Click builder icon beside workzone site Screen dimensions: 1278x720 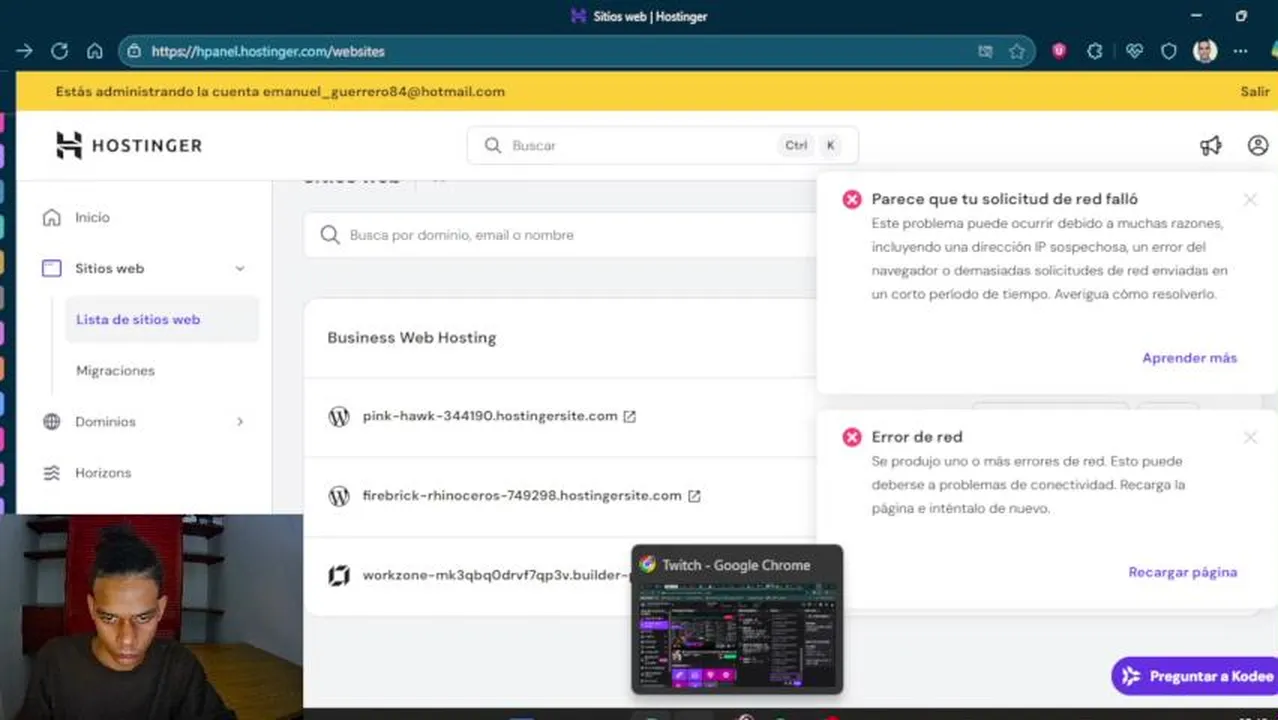339,576
